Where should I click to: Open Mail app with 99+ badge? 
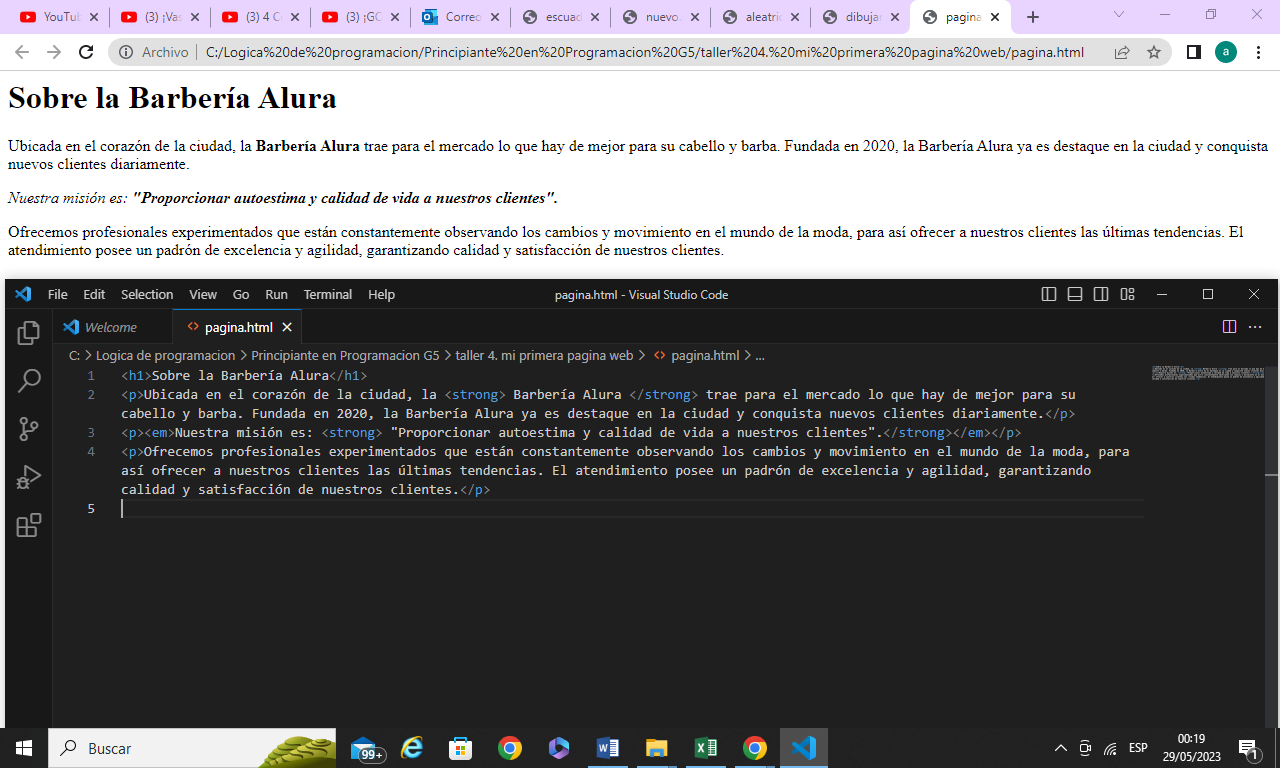(x=366, y=748)
